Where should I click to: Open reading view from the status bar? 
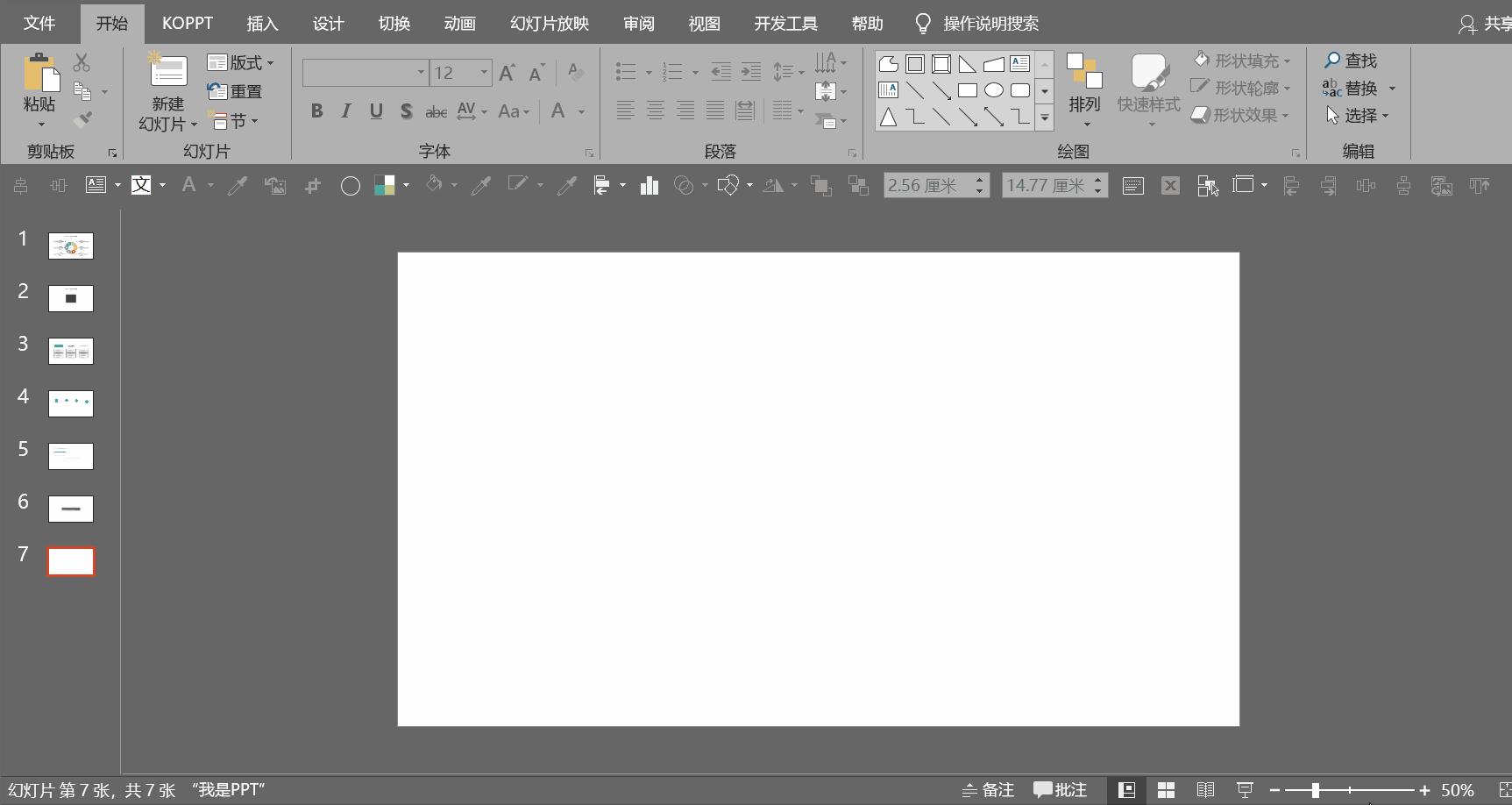pos(1205,790)
